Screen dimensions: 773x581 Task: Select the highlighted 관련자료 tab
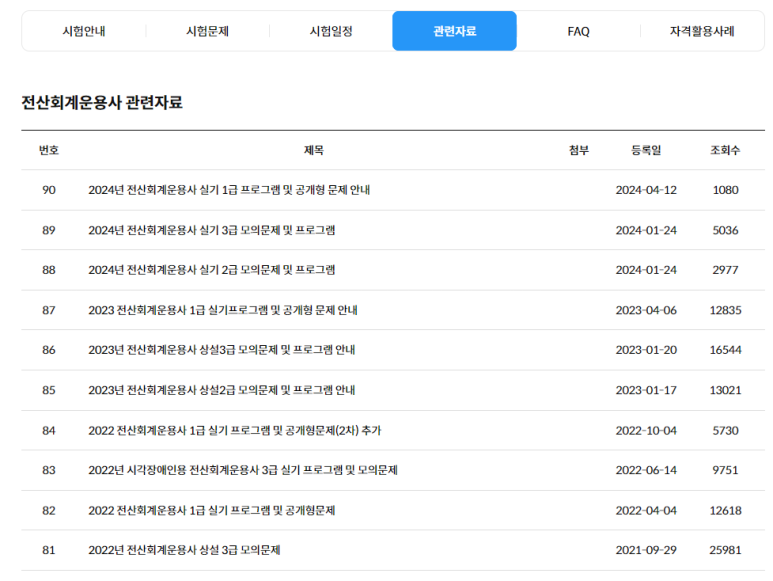coord(455,31)
